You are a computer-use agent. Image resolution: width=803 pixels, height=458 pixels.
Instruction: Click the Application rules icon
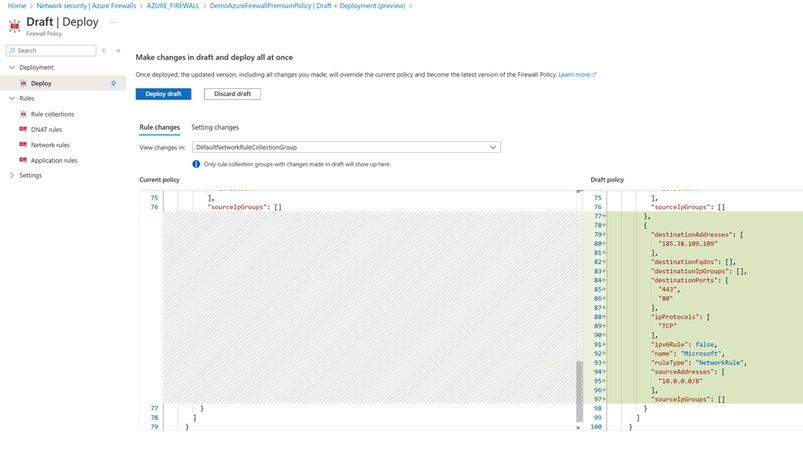pos(23,160)
